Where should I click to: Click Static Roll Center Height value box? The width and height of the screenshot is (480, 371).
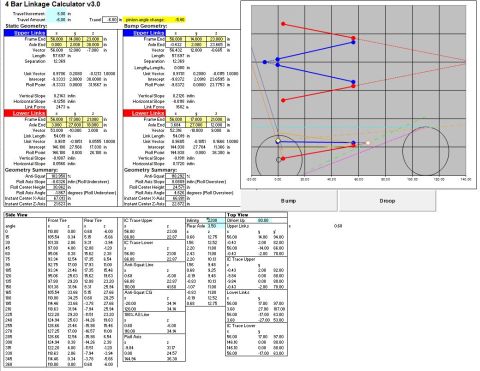coord(56,187)
